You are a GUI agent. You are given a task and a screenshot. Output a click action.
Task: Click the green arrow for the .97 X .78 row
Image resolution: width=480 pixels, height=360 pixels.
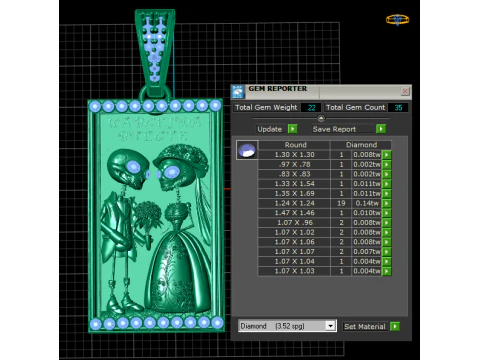click(387, 164)
